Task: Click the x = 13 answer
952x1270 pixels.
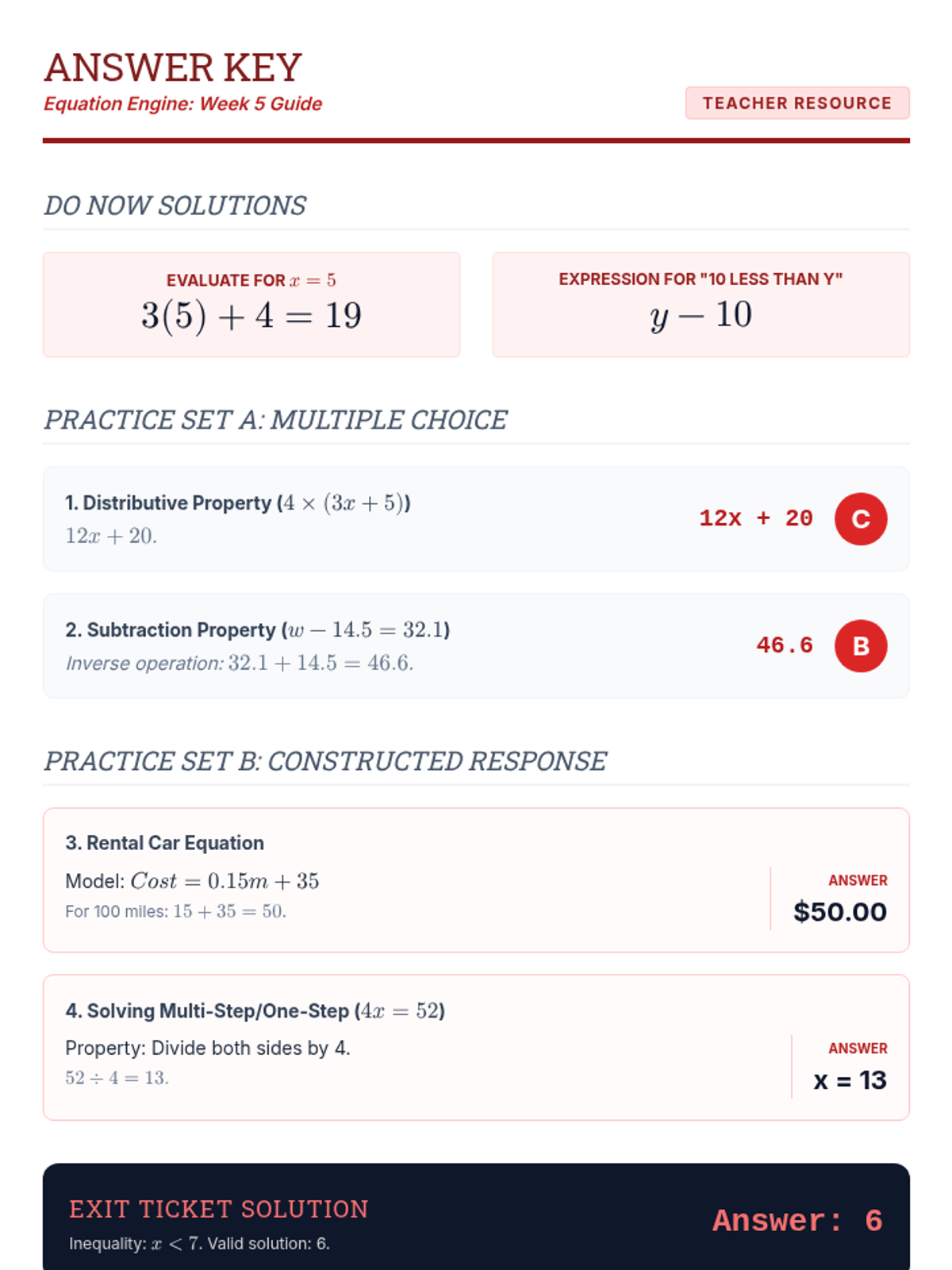Action: tap(850, 1080)
